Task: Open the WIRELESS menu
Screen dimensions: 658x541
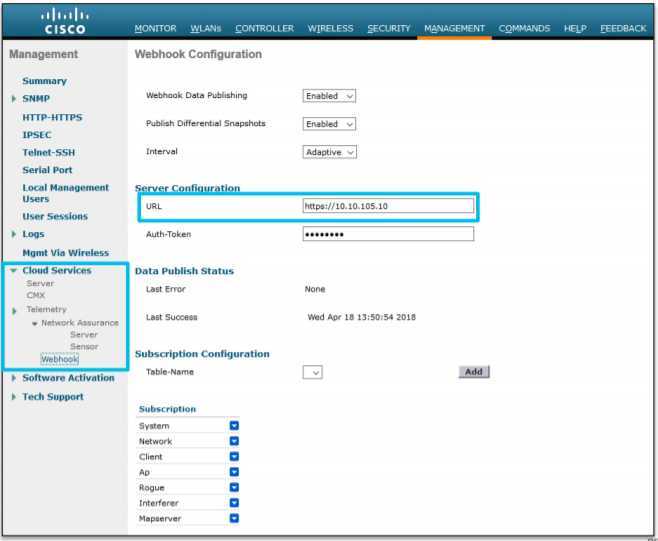Action: 331,29
